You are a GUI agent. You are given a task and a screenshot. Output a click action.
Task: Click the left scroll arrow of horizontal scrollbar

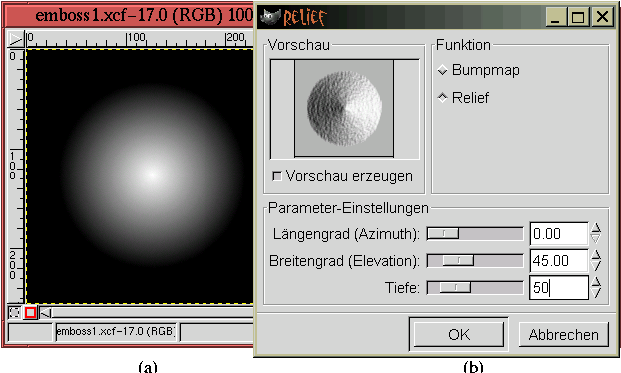[x=46, y=313]
